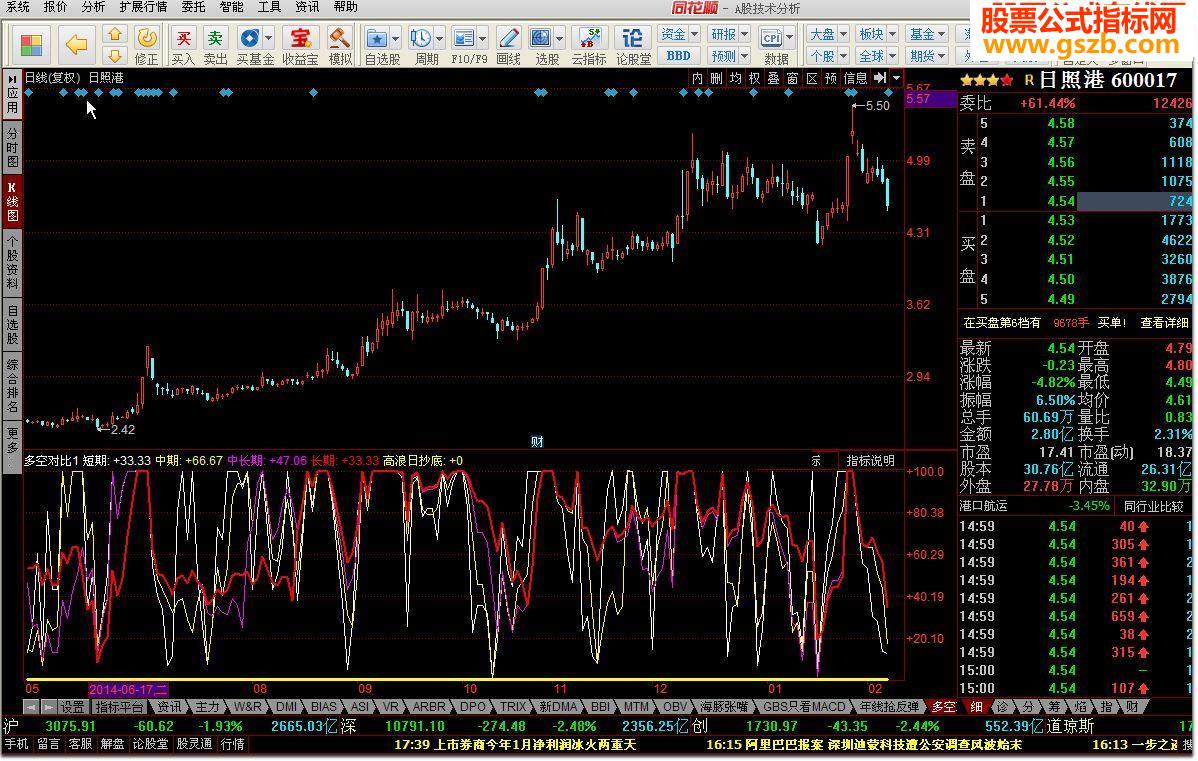The height and width of the screenshot is (761, 1198).
Task: Open the chart options dropdown arrow
Action: [x=896, y=78]
